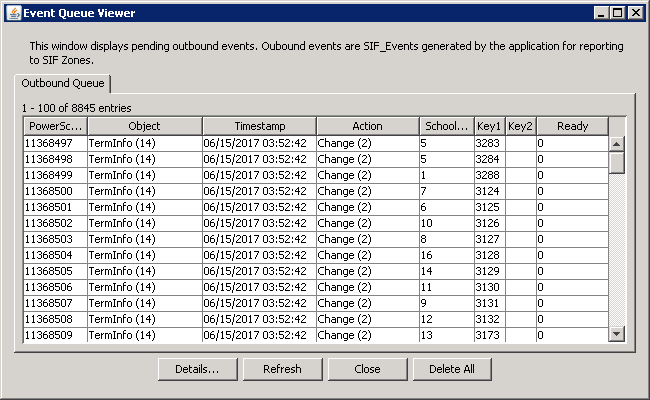This screenshot has width=650, height=400.
Task: Minimize the Event Queue Viewer window
Action: point(601,13)
